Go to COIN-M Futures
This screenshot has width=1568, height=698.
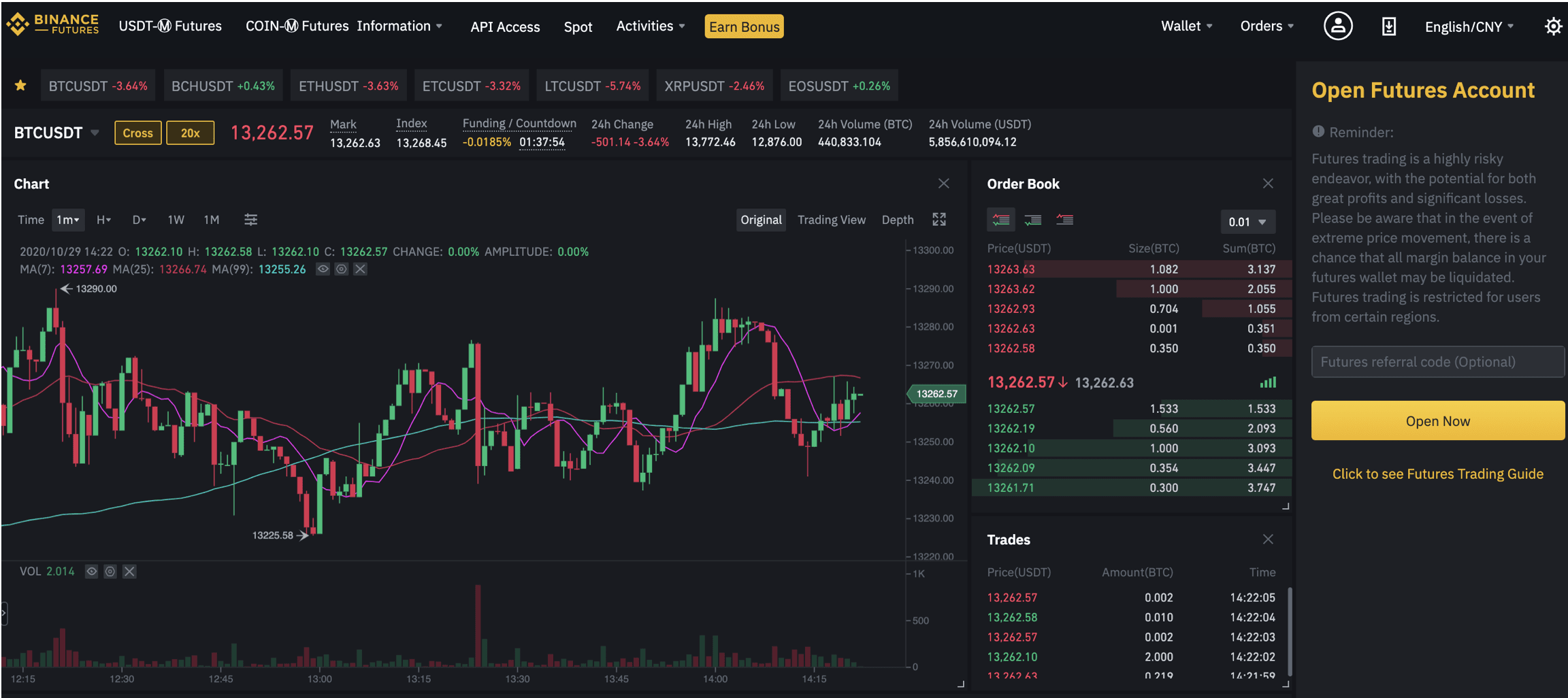(x=297, y=26)
